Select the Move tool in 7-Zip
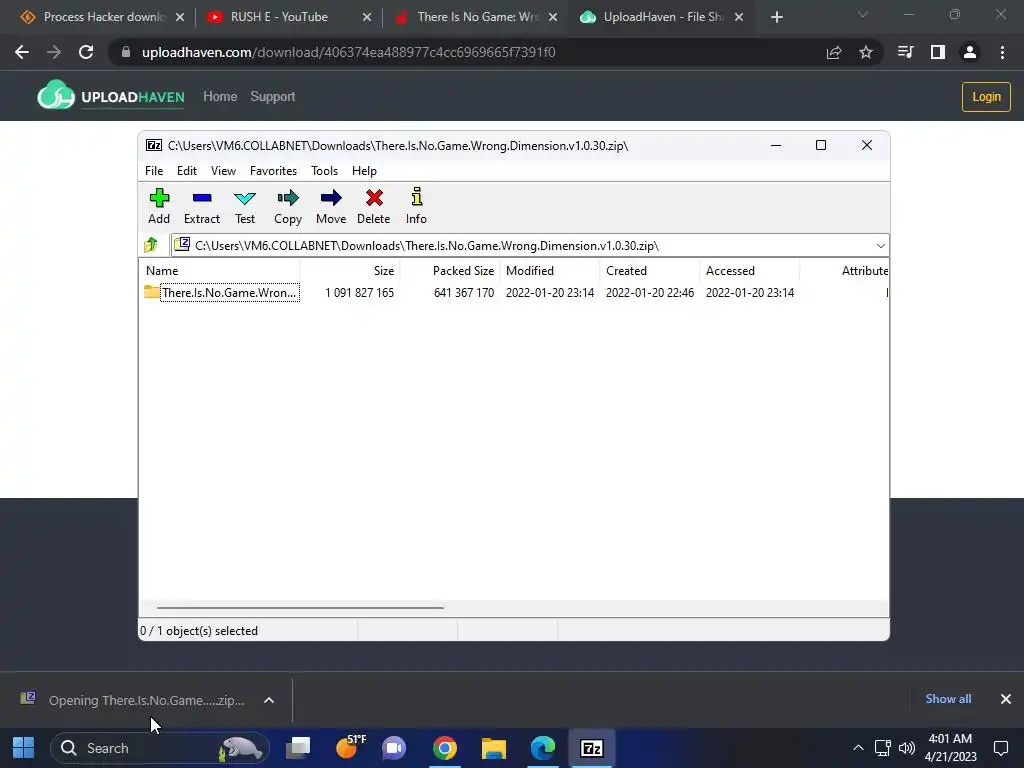 [x=331, y=206]
